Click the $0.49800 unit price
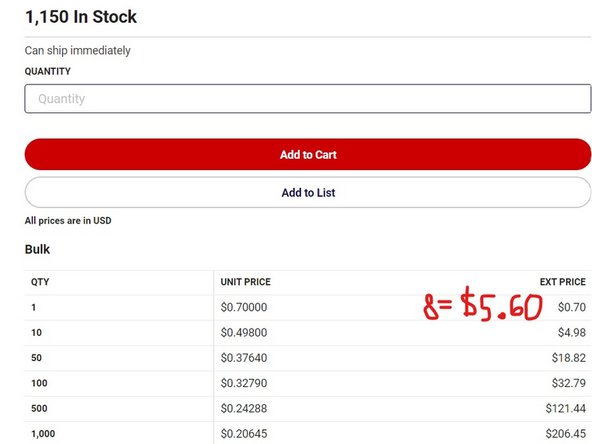 point(244,333)
